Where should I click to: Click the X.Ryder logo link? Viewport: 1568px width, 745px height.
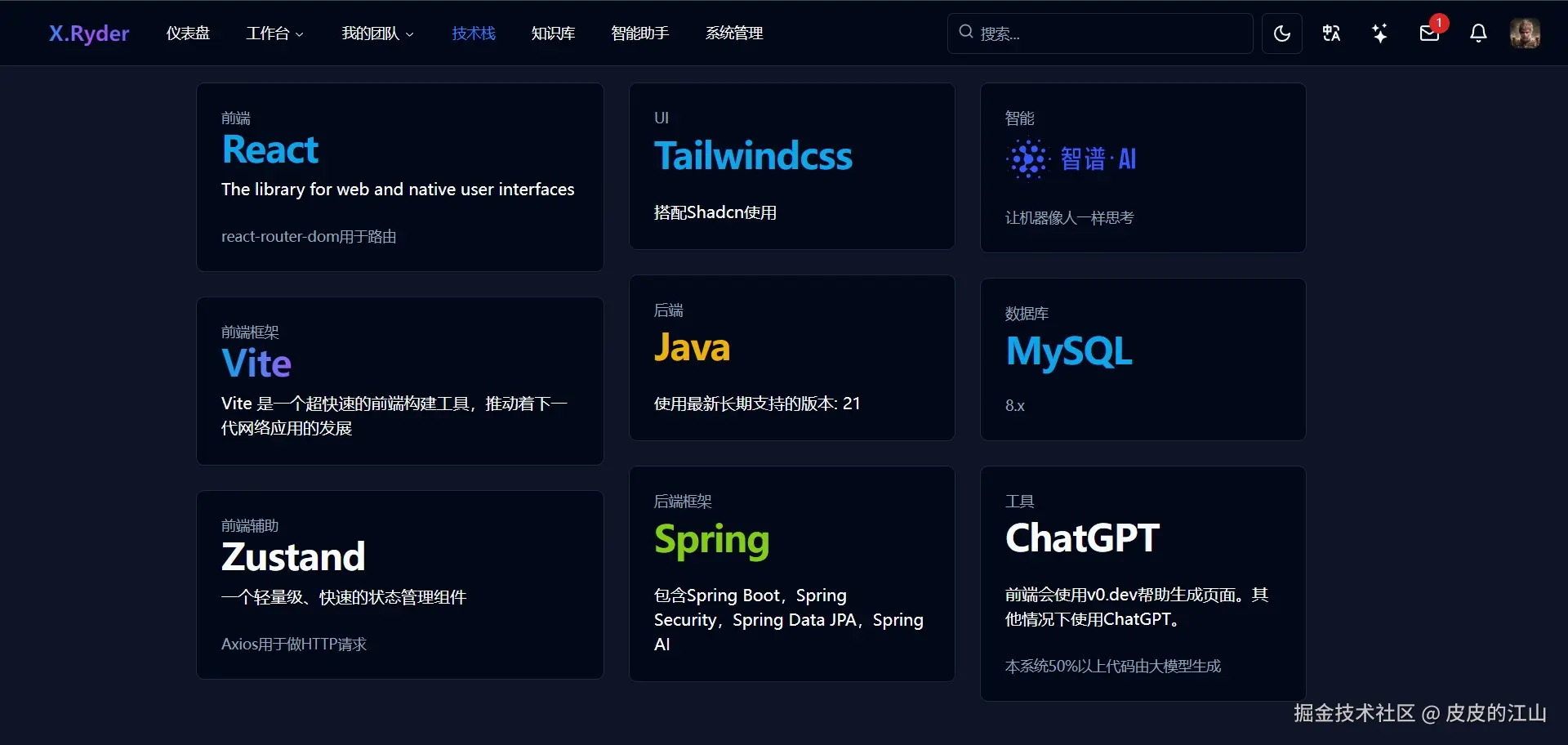pos(89,33)
